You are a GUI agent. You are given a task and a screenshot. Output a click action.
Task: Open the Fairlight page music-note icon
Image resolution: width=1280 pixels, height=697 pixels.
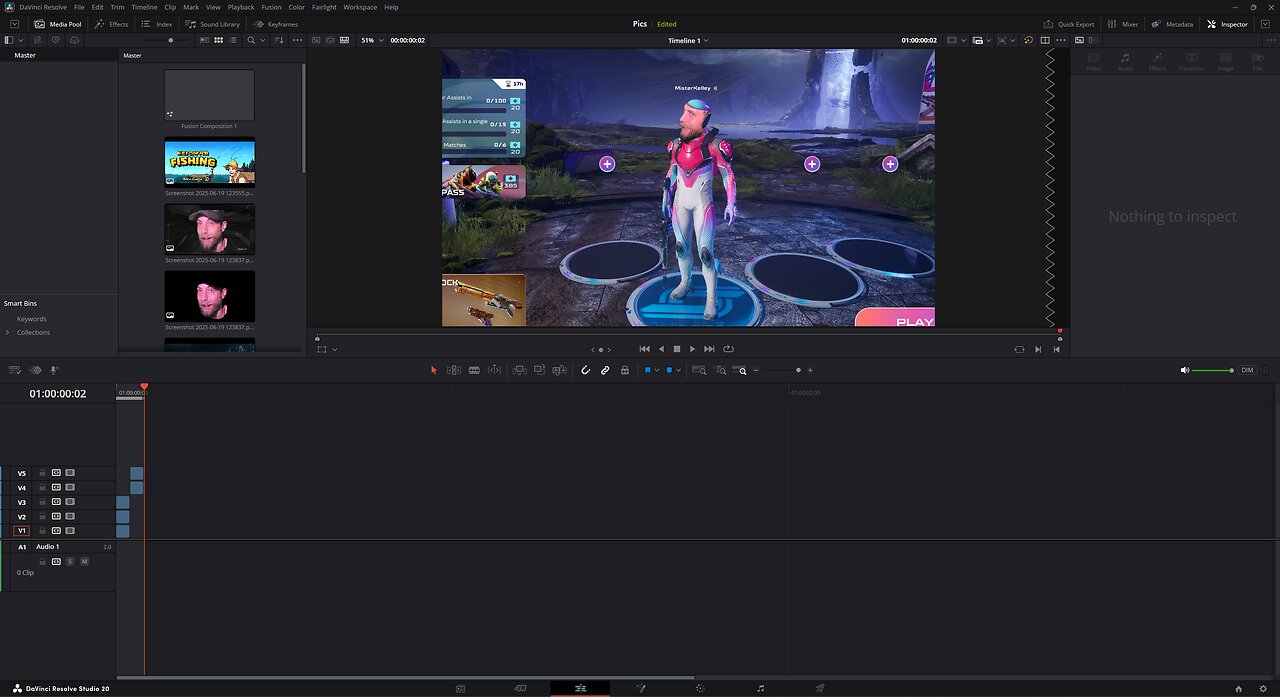pos(760,688)
